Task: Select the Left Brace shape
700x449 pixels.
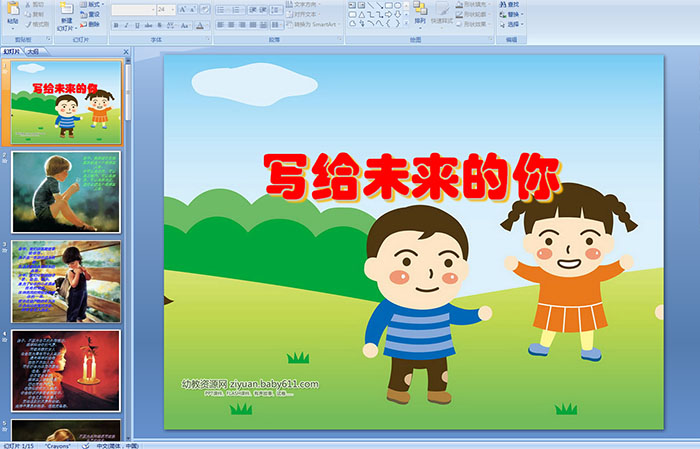Action: coord(388,23)
